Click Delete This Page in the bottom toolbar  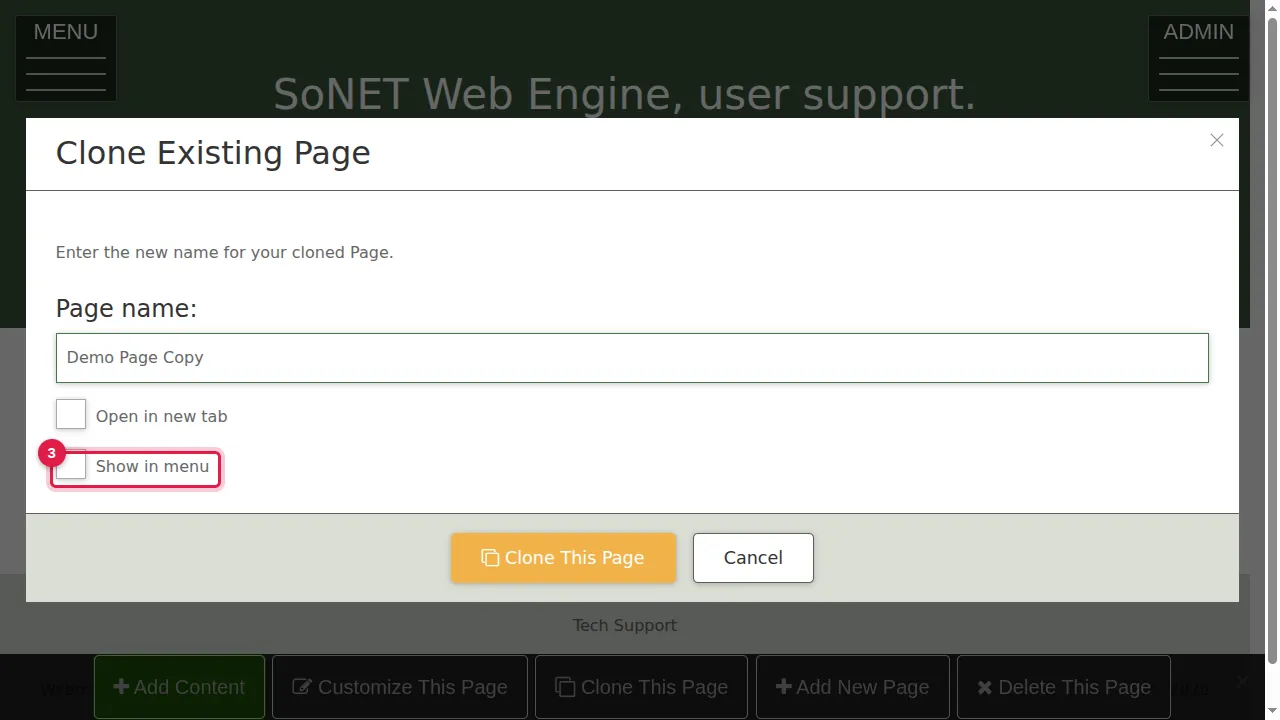coord(1064,687)
